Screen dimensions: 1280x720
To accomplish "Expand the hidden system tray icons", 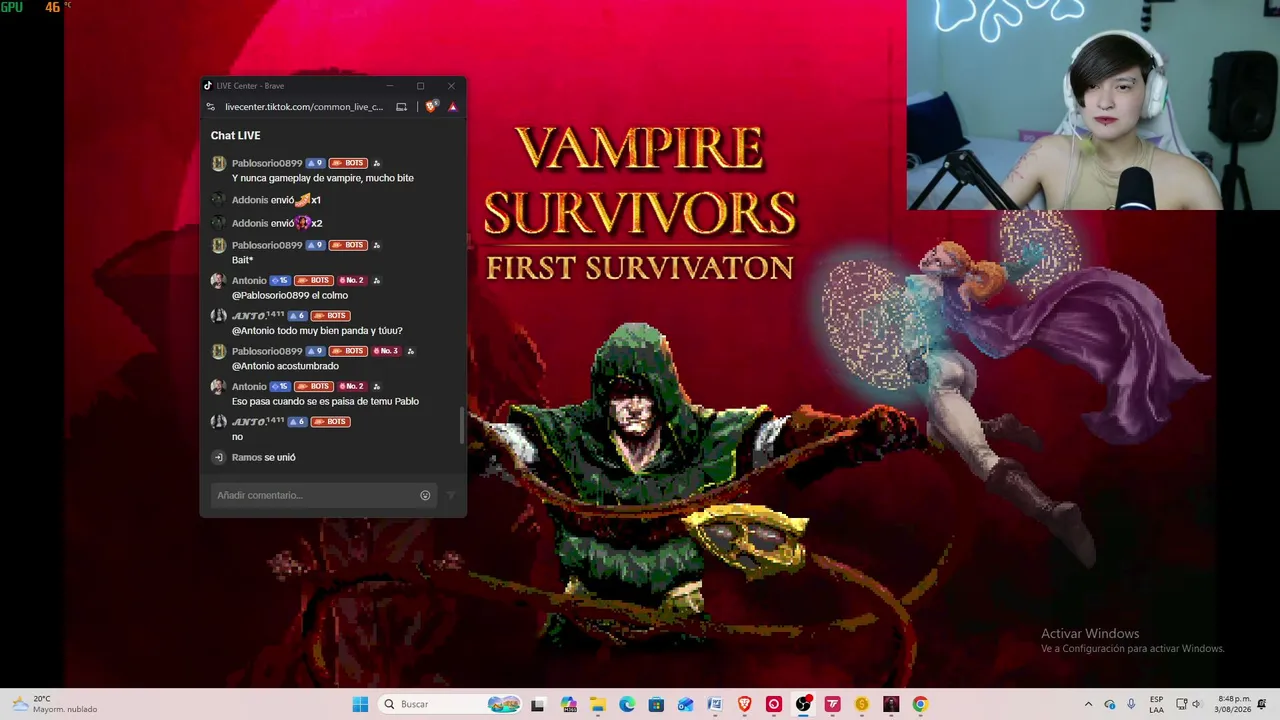I will click(1089, 704).
